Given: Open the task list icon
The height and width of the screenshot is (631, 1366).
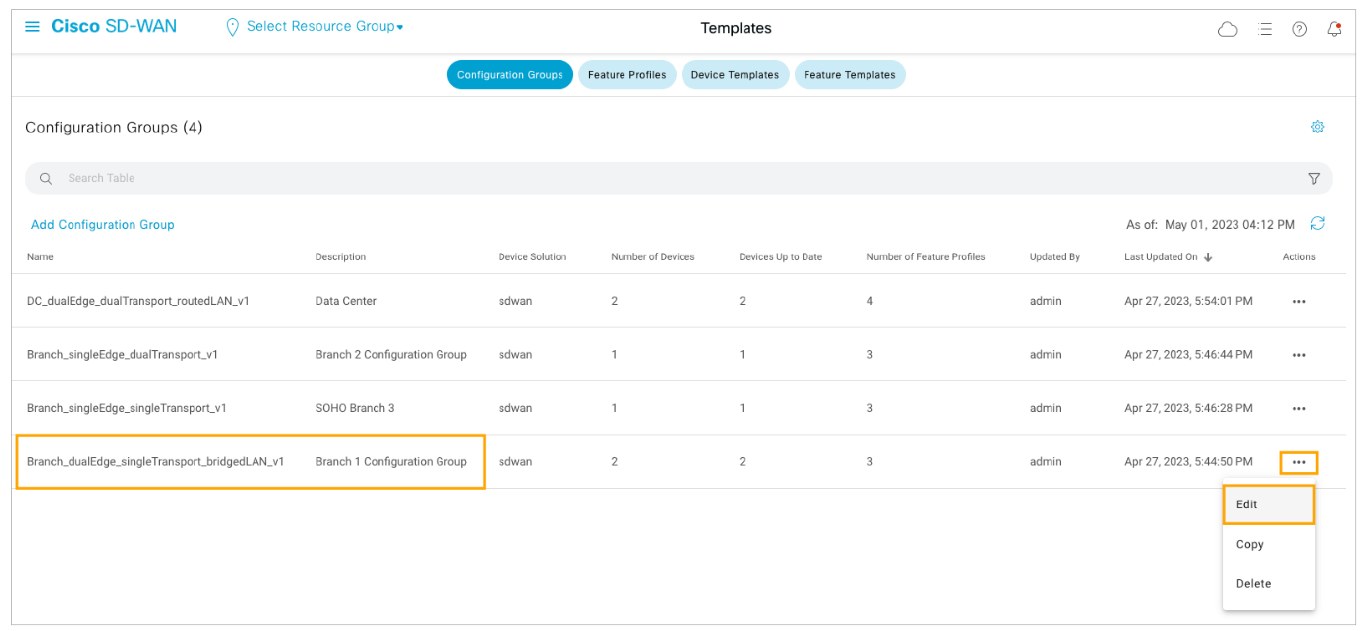Looking at the screenshot, I should [1265, 29].
